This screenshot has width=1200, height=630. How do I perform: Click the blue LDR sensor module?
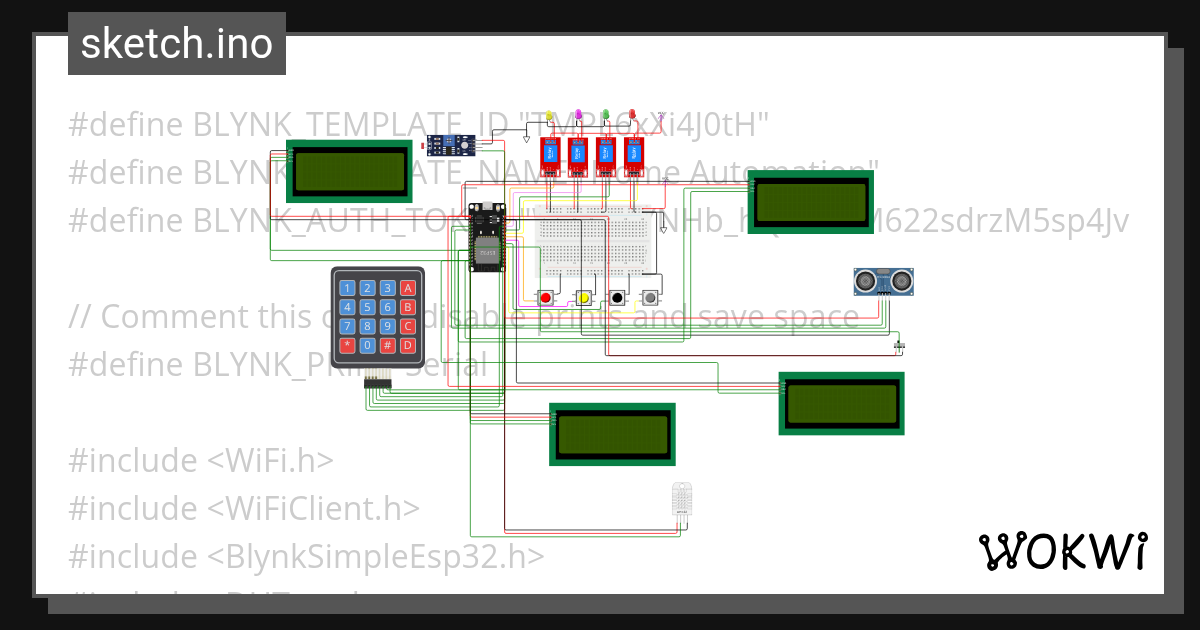[449, 144]
